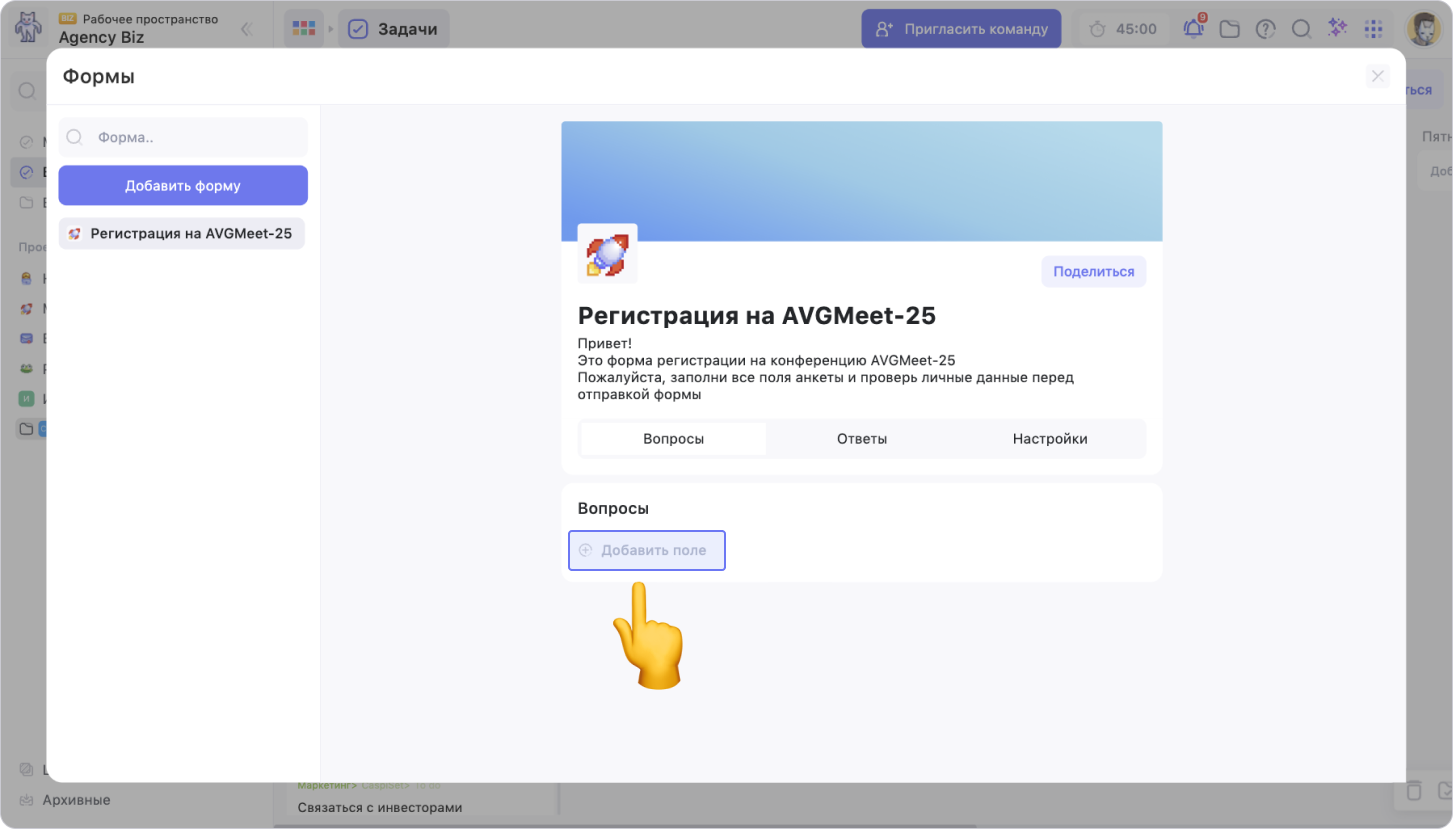Open the notifications bell icon
Screen dimensions: 1453x829
pos(1193,29)
